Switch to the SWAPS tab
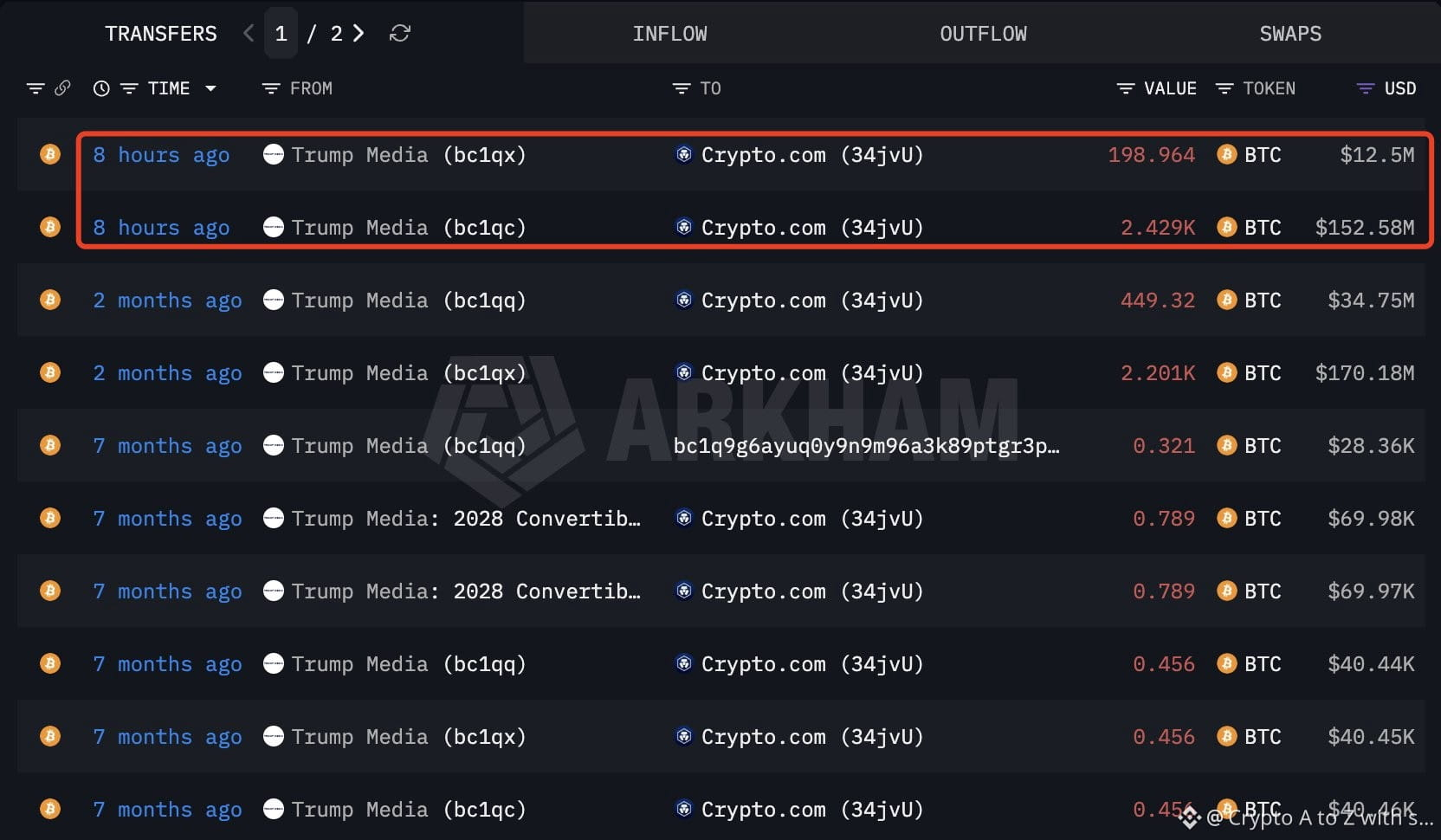 tap(1290, 34)
